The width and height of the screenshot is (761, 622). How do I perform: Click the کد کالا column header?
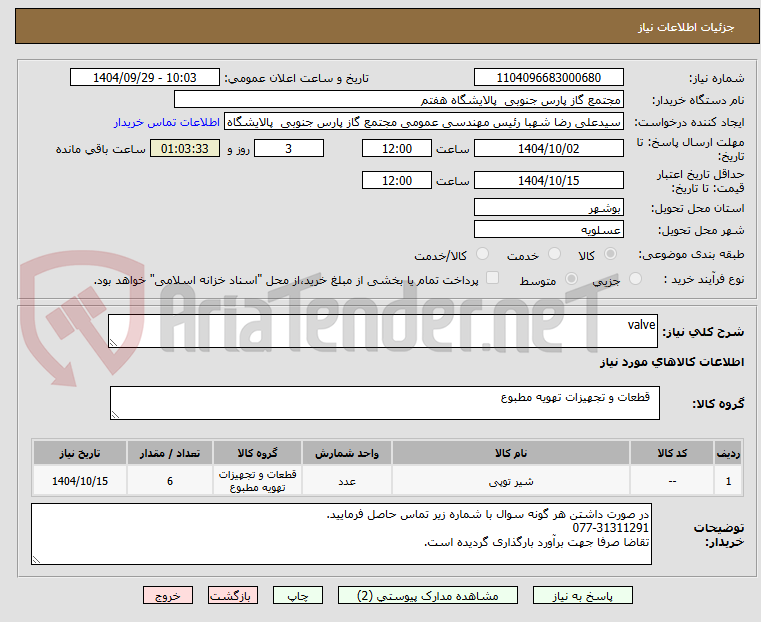[672, 453]
